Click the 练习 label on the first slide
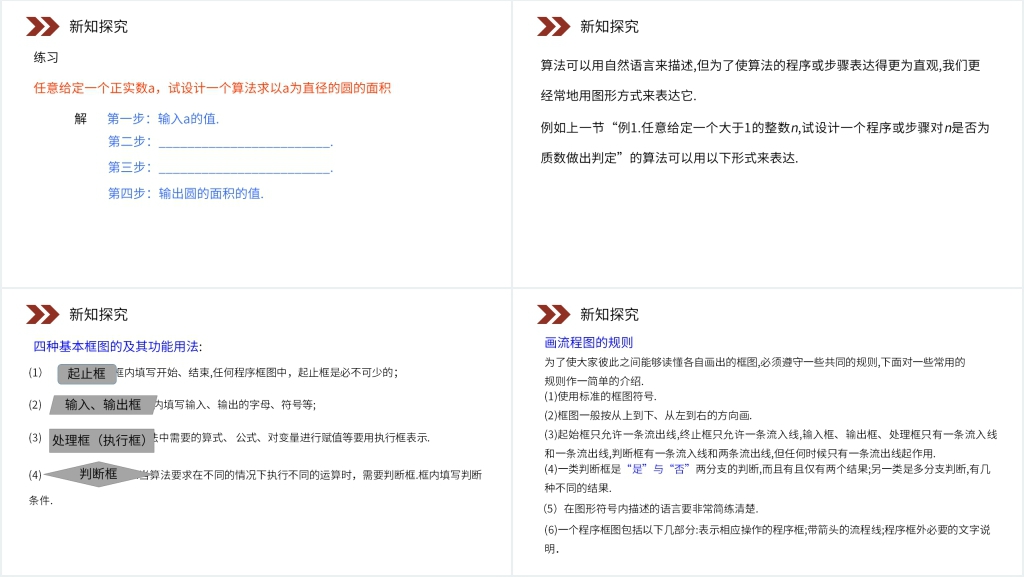Viewport: 1024px width, 577px height. 46,58
